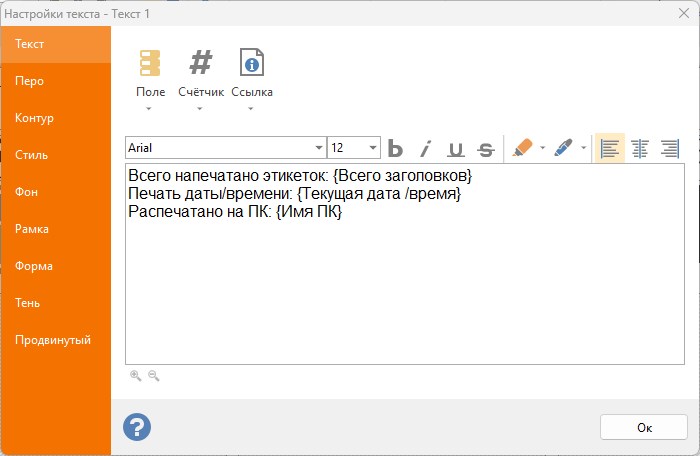Apply the blue pen text color

(563, 147)
